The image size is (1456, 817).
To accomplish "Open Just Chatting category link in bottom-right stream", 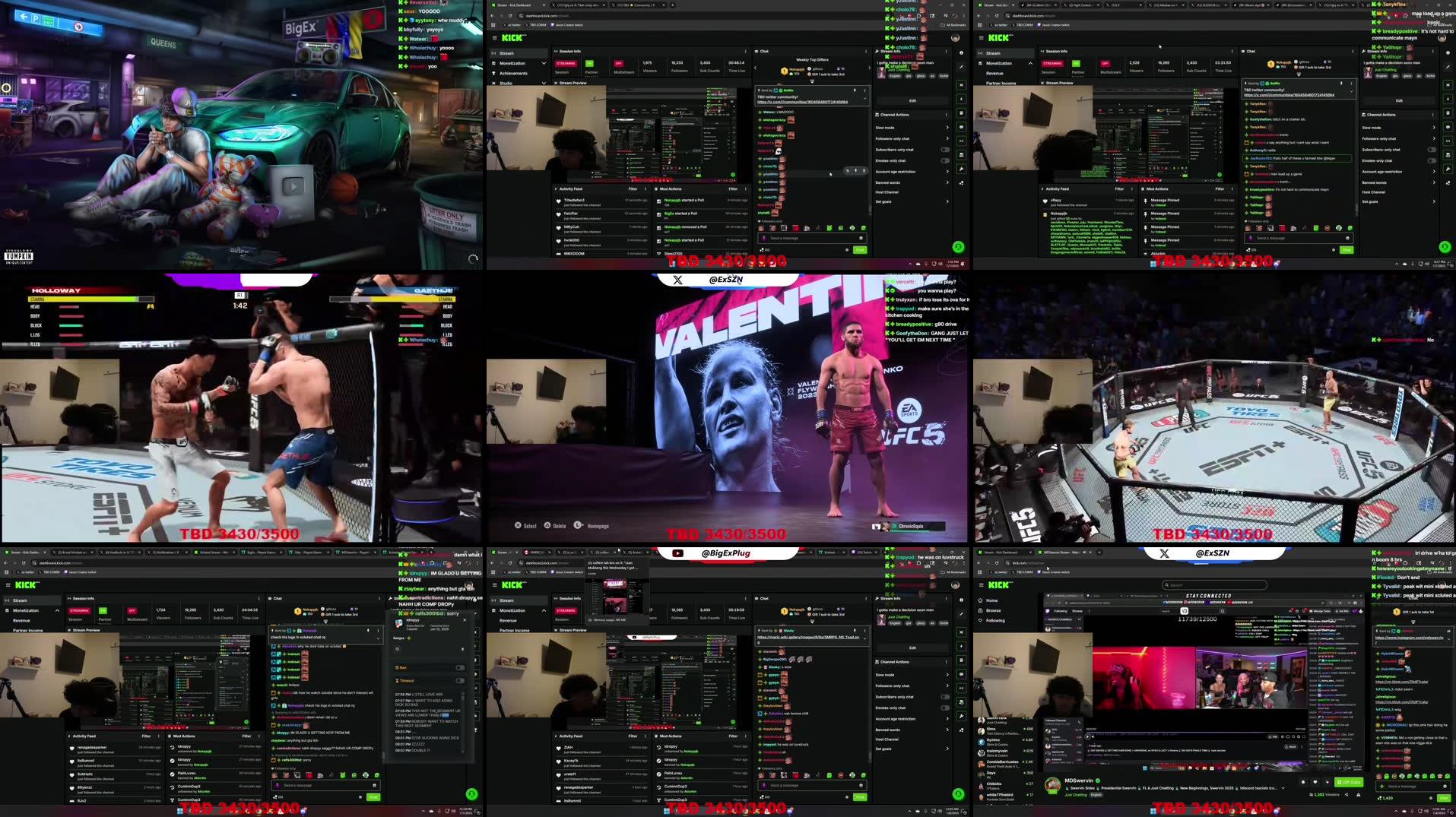I will (1076, 795).
